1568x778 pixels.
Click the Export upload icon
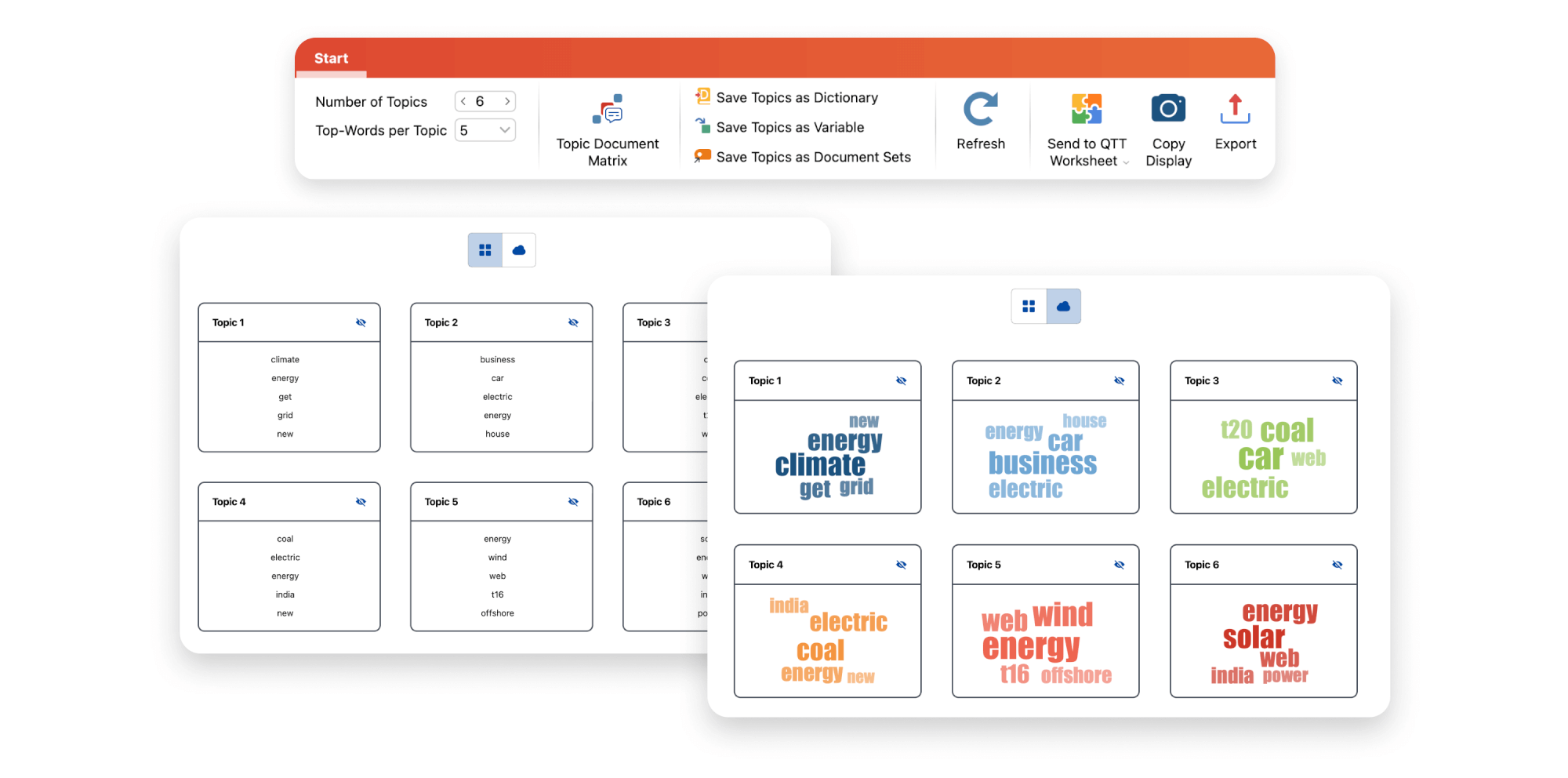click(x=1235, y=110)
